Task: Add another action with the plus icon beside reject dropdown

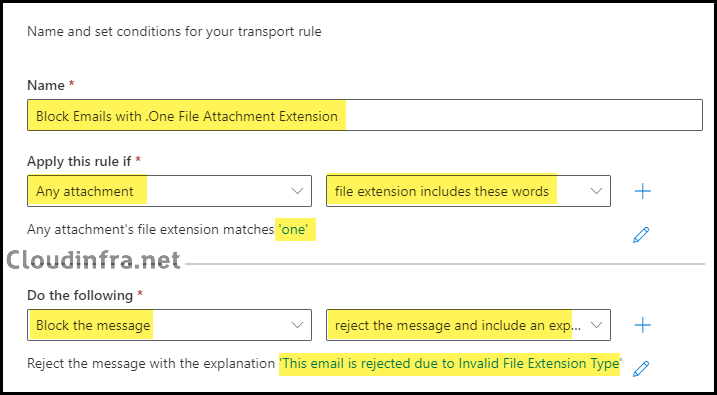Action: (642, 325)
